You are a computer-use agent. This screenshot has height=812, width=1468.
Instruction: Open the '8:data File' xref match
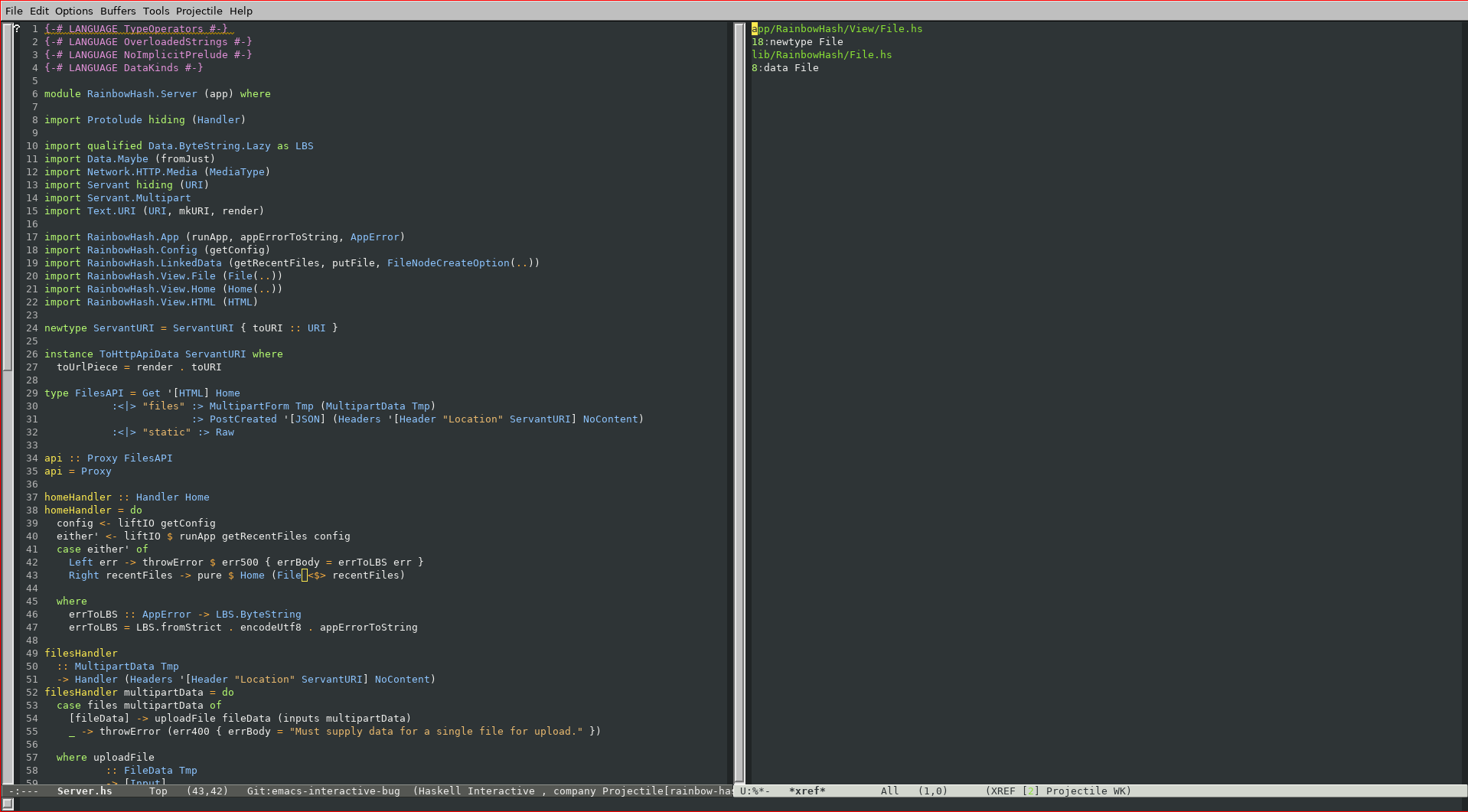tap(785, 68)
